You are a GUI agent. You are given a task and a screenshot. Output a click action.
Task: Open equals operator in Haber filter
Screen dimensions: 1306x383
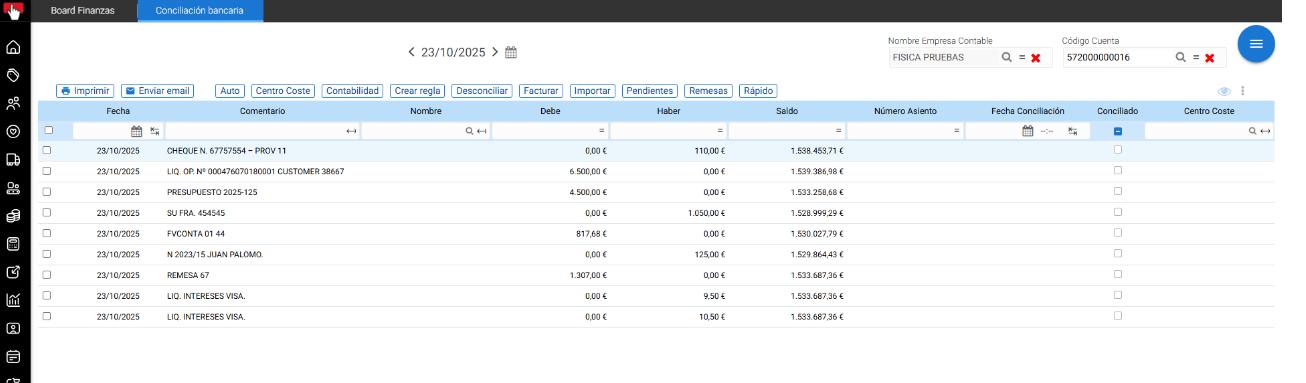coord(720,131)
